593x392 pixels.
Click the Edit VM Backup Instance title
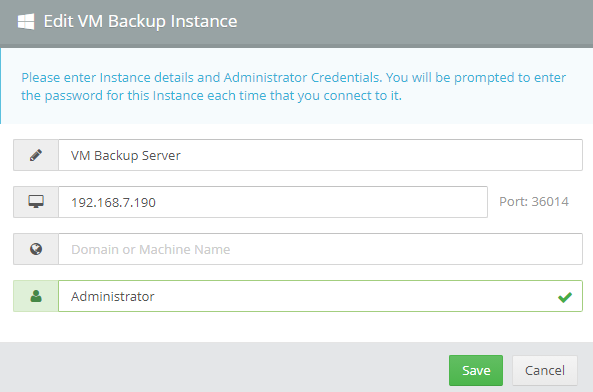pos(140,21)
